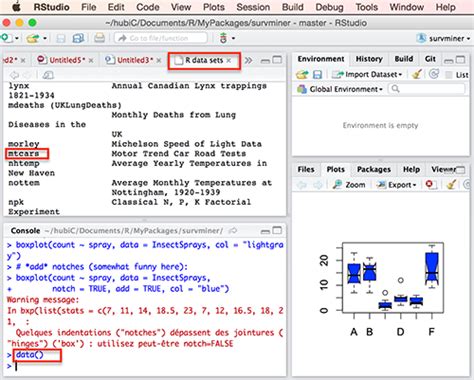Click the remove current plot icon

tap(431, 184)
